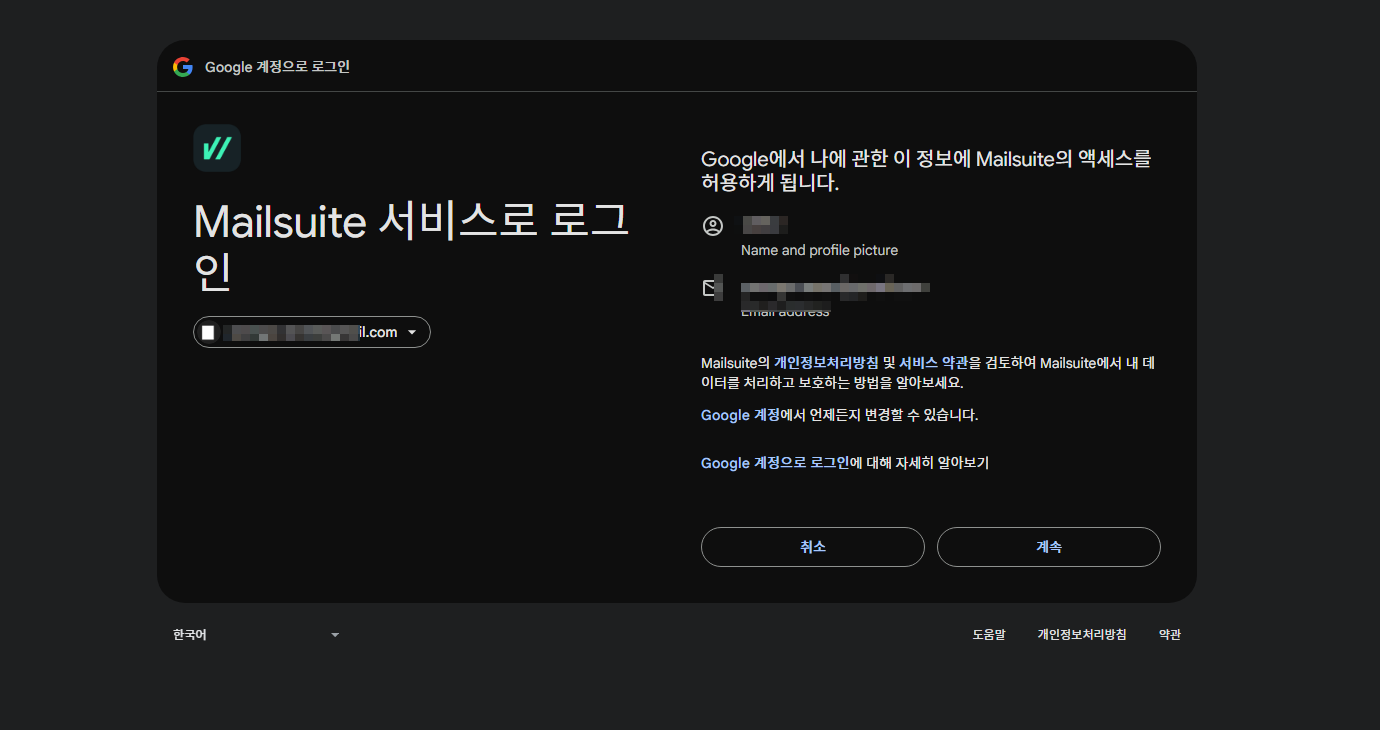1380x730 pixels.
Task: Click the email envelope icon
Action: pyautogui.click(x=712, y=288)
